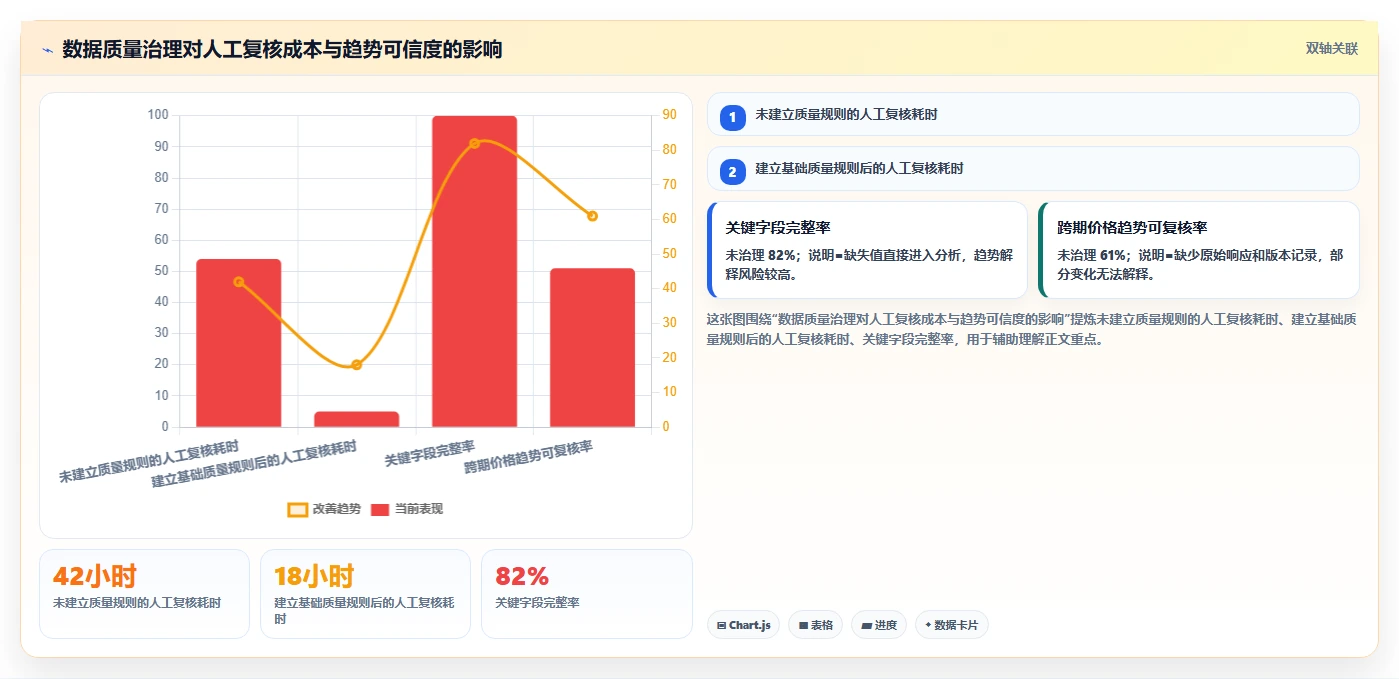Open the 未建立质量规则的人工复核耗时 list item

[1033, 114]
